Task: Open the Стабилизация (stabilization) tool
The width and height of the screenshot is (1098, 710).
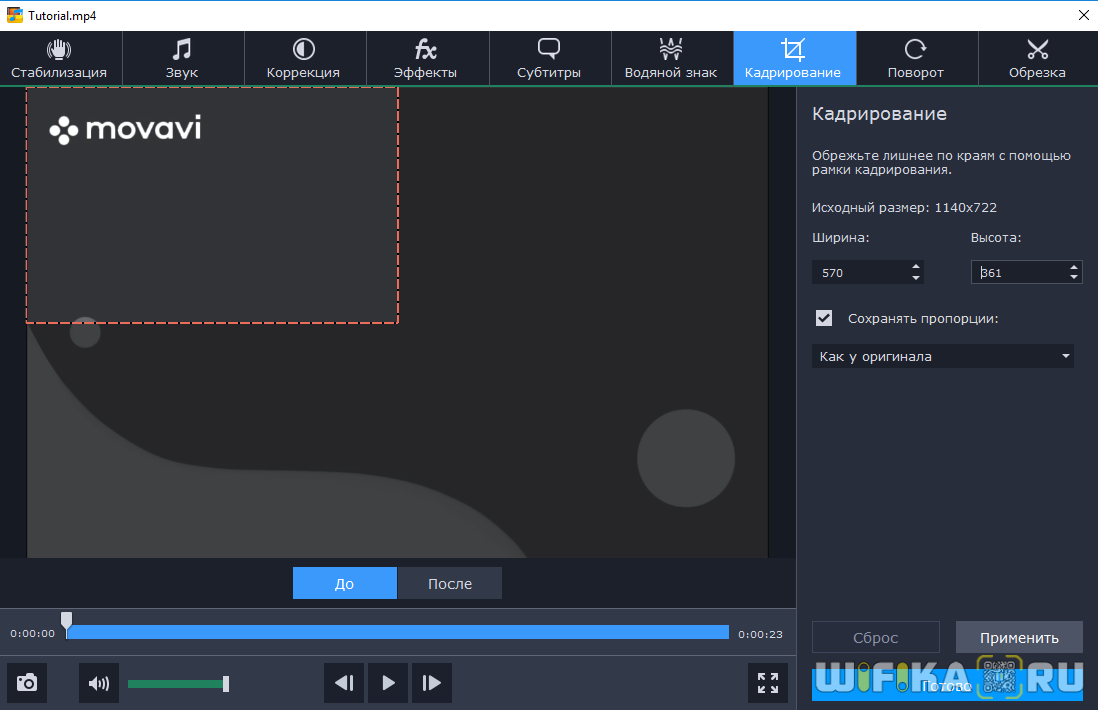Action: coord(60,58)
